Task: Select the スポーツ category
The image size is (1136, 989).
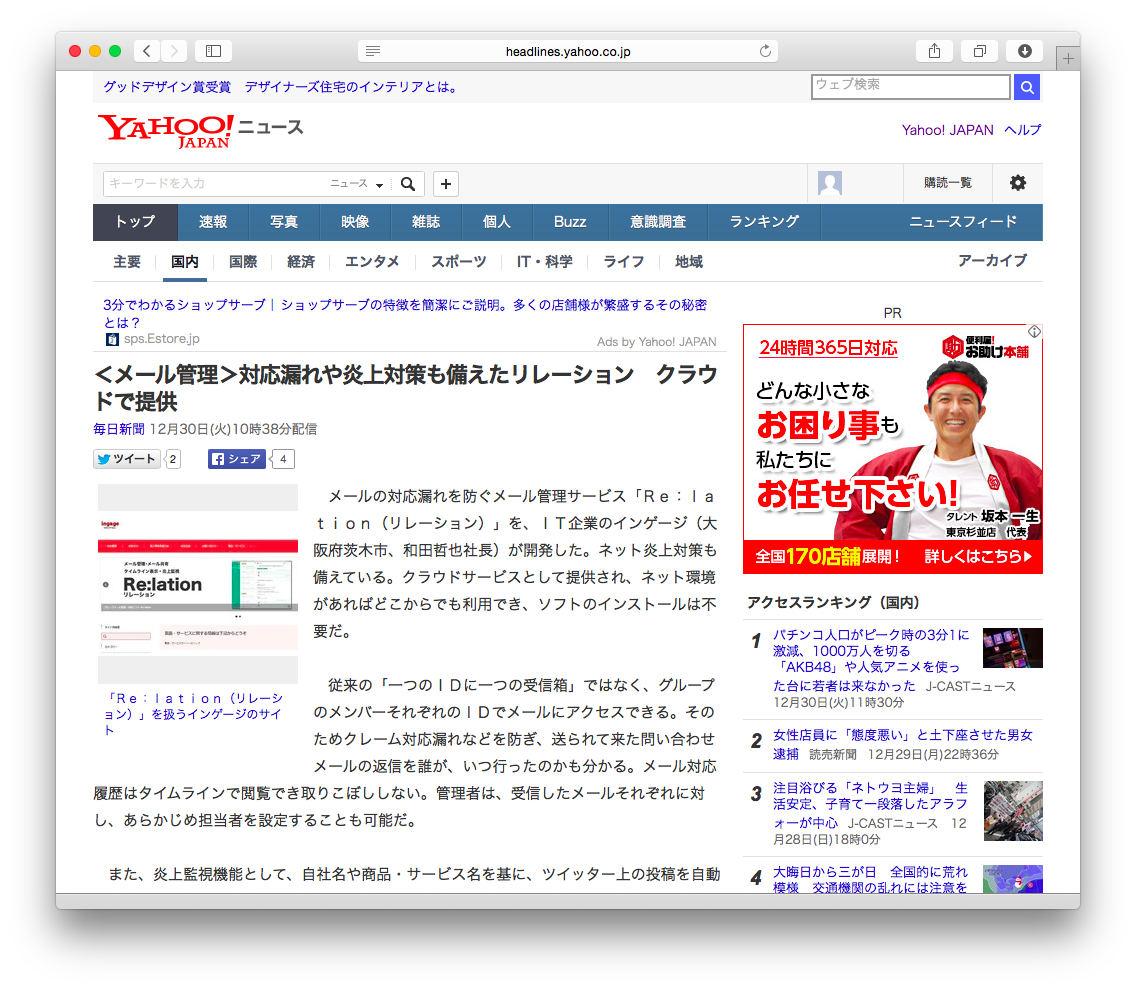Action: [459, 262]
